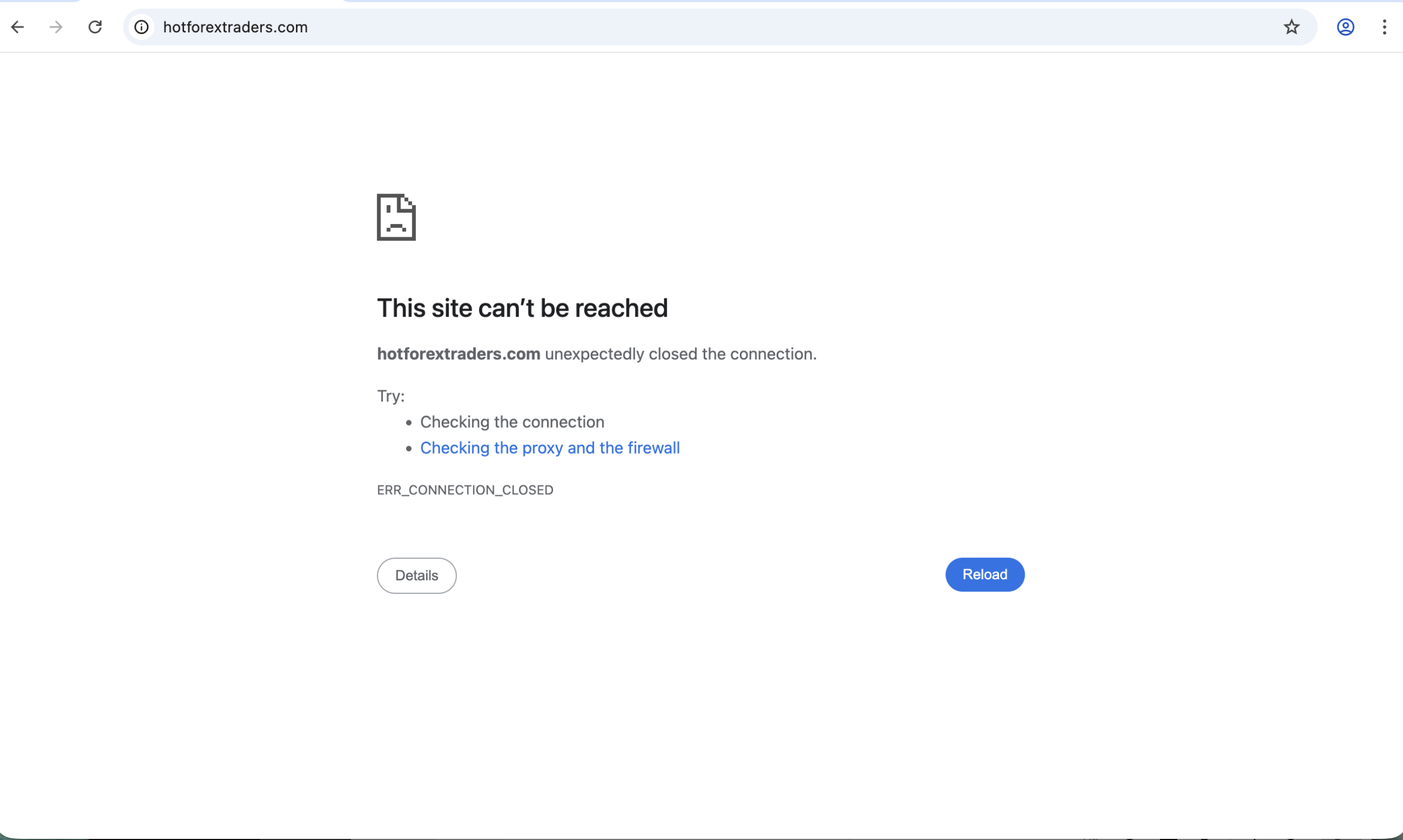Click the bold hotforextraders.com domain text
Image resolution: width=1403 pixels, height=840 pixels.
(x=458, y=354)
